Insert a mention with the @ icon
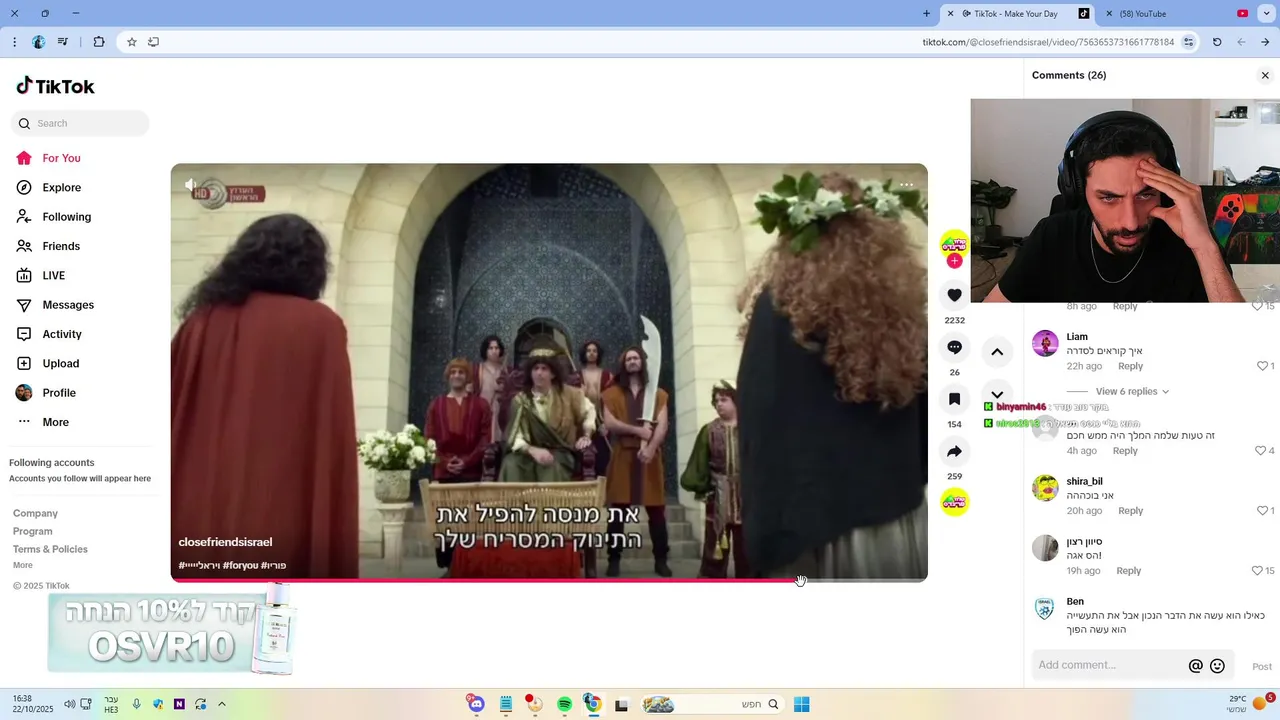This screenshot has width=1280, height=720. [1195, 666]
